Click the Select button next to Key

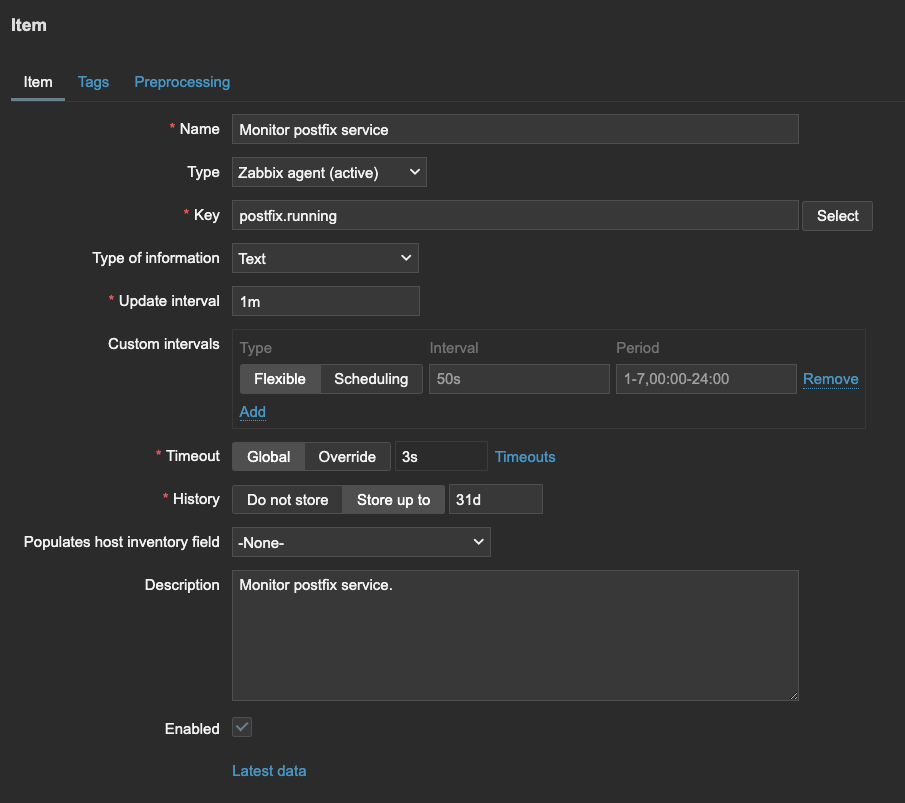[x=837, y=216]
